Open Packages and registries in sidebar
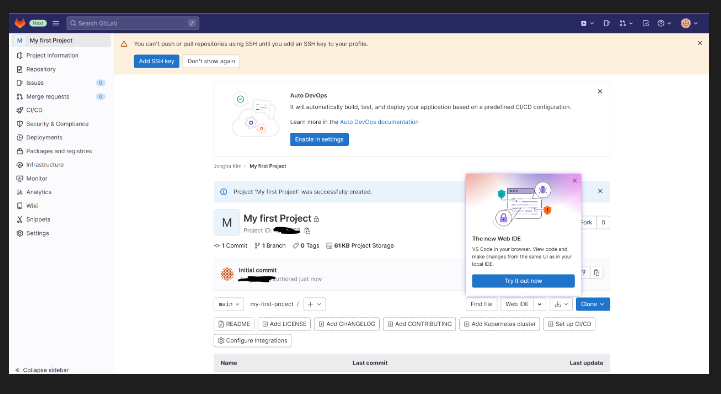 [62, 151]
